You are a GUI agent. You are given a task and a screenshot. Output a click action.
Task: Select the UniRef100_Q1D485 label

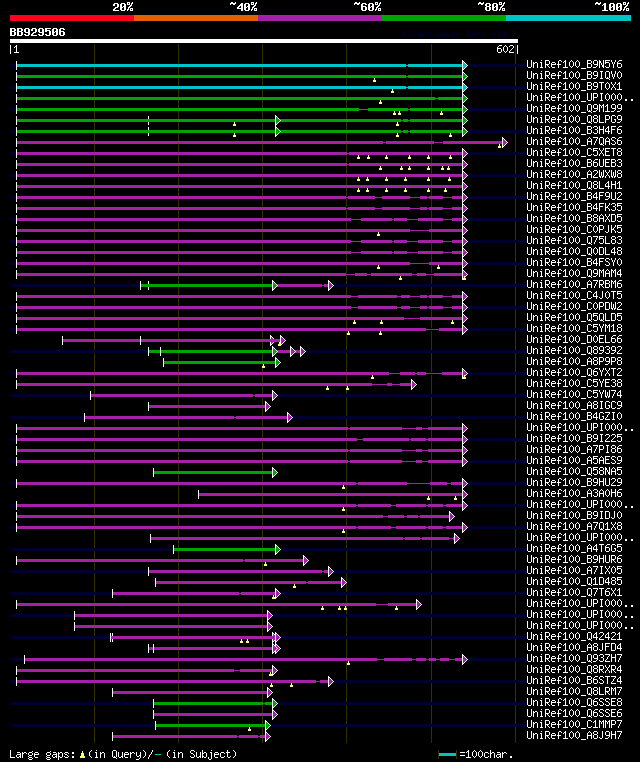point(574,581)
